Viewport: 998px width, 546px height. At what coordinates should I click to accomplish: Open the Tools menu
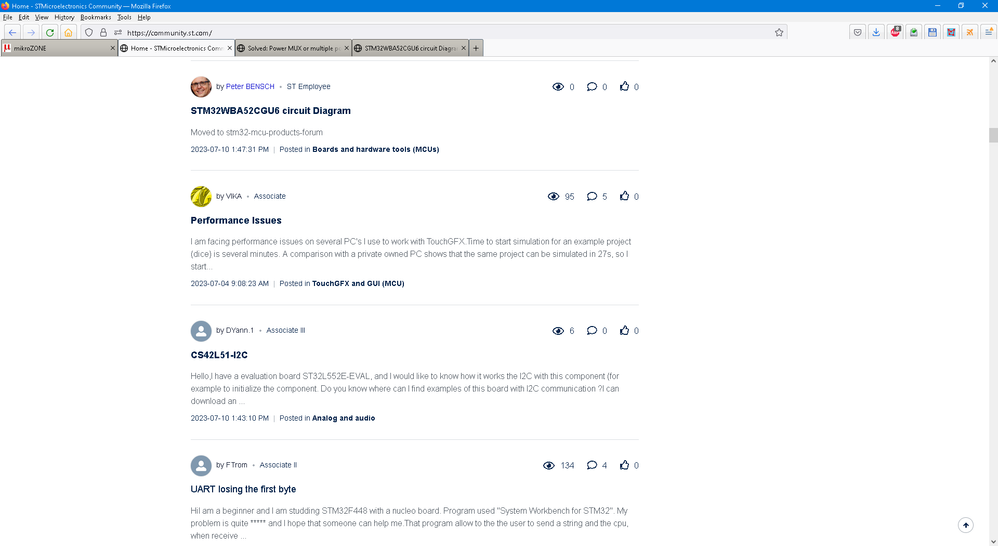click(124, 17)
